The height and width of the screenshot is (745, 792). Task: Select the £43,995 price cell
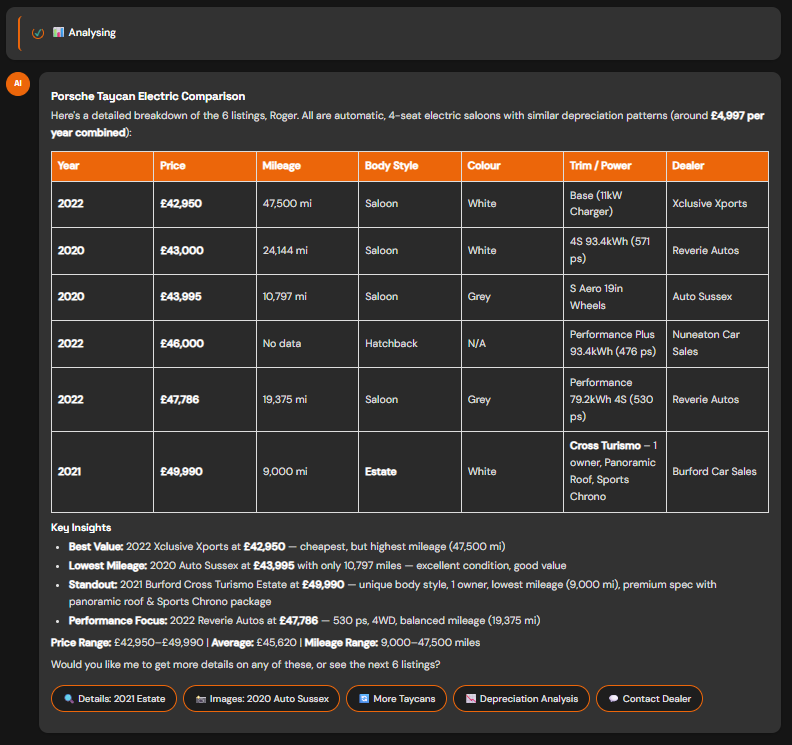(x=205, y=297)
